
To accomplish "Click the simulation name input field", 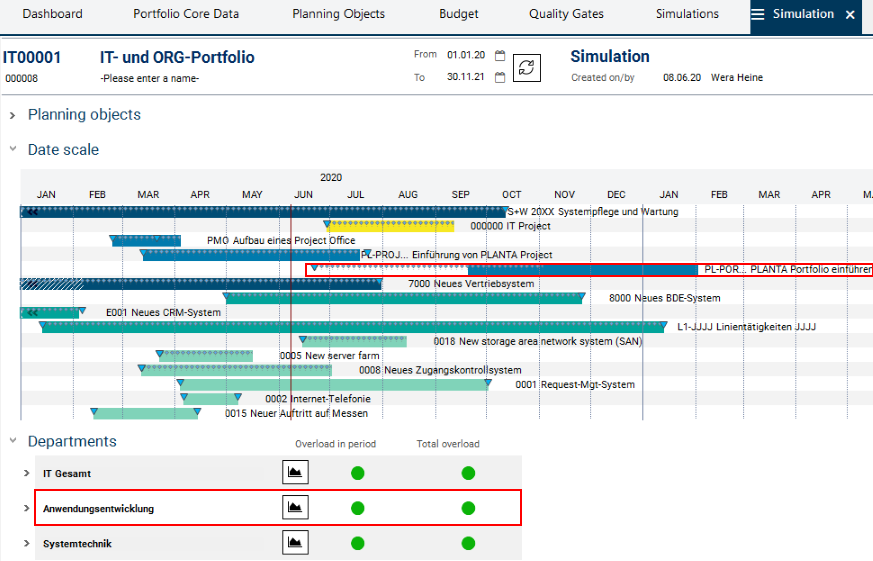I will (x=150, y=78).
